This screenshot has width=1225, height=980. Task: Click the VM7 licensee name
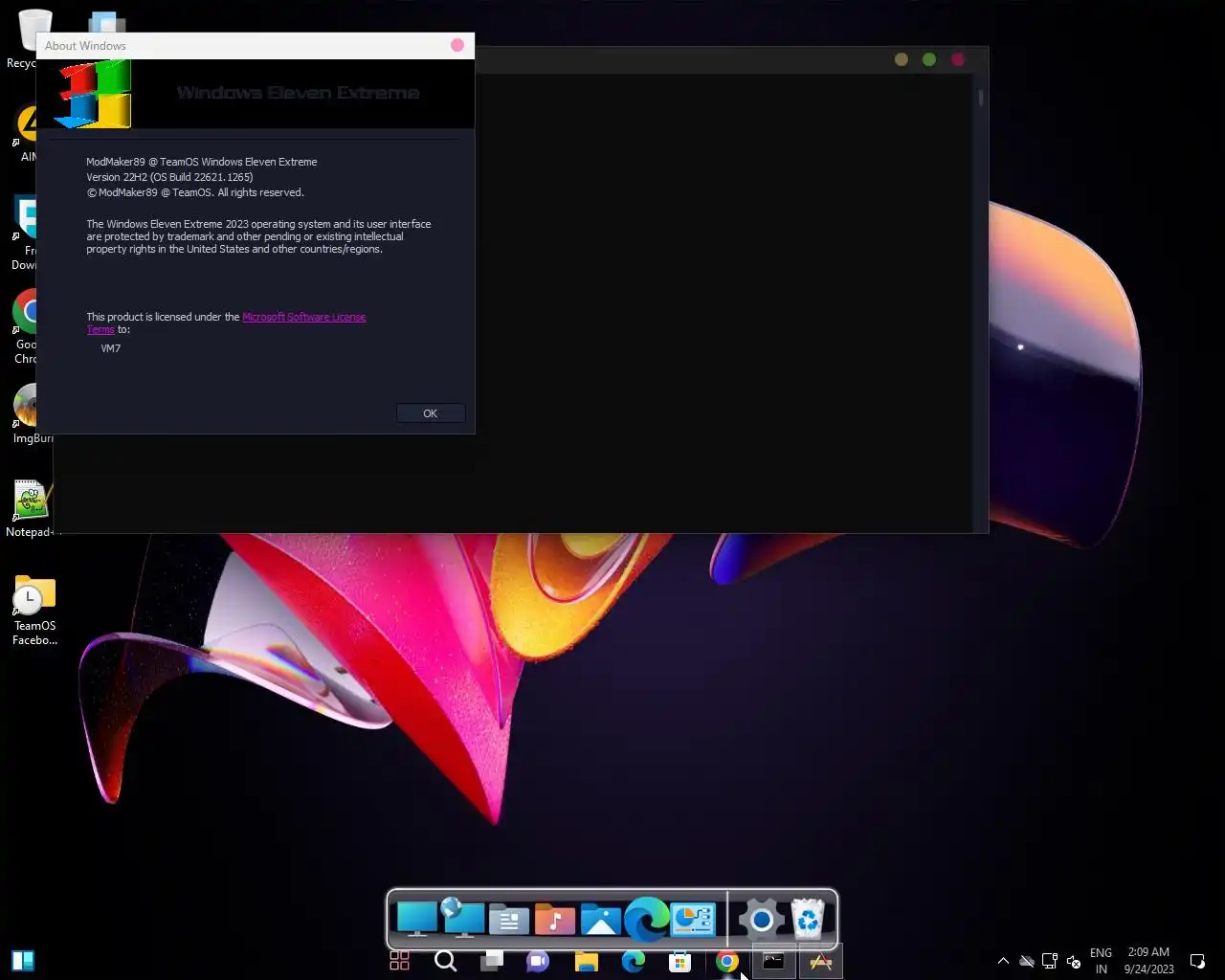111,348
